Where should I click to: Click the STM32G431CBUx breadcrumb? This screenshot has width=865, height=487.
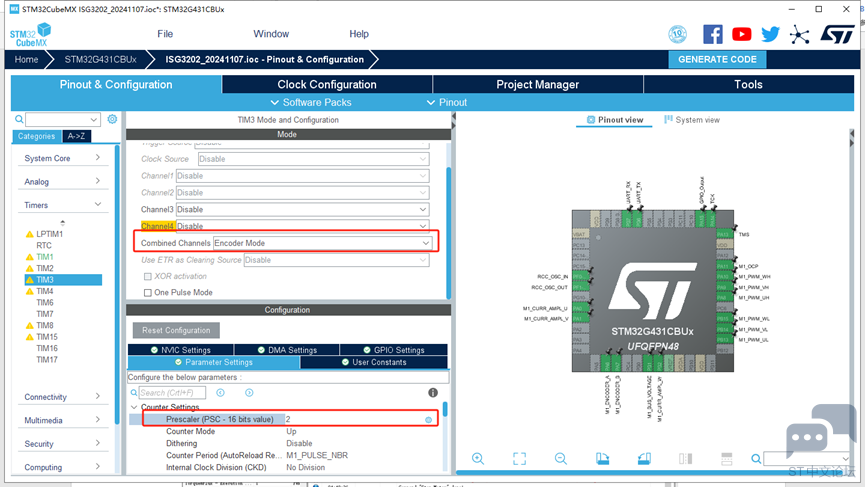(x=100, y=60)
